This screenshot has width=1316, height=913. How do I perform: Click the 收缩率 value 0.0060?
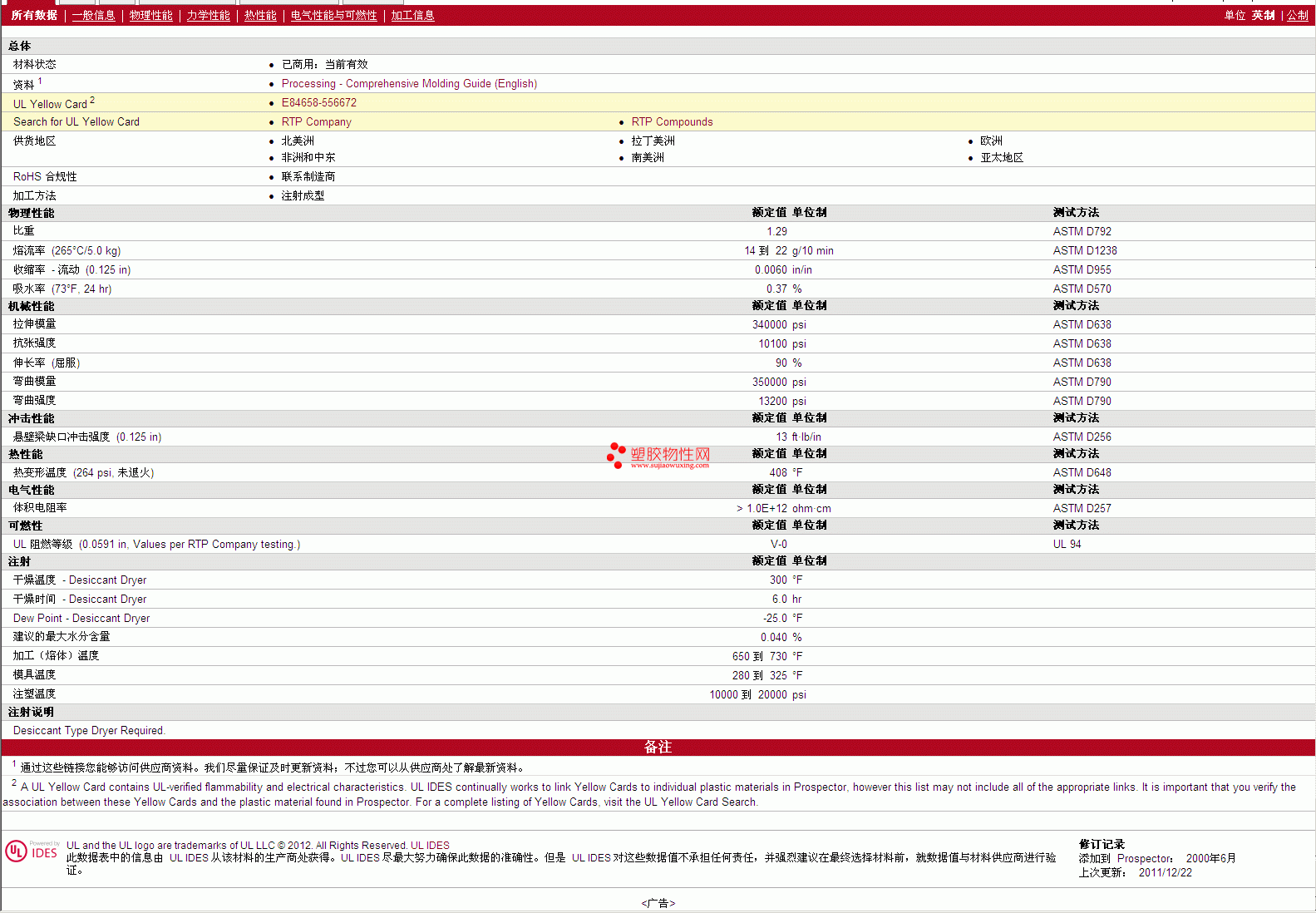(771, 269)
